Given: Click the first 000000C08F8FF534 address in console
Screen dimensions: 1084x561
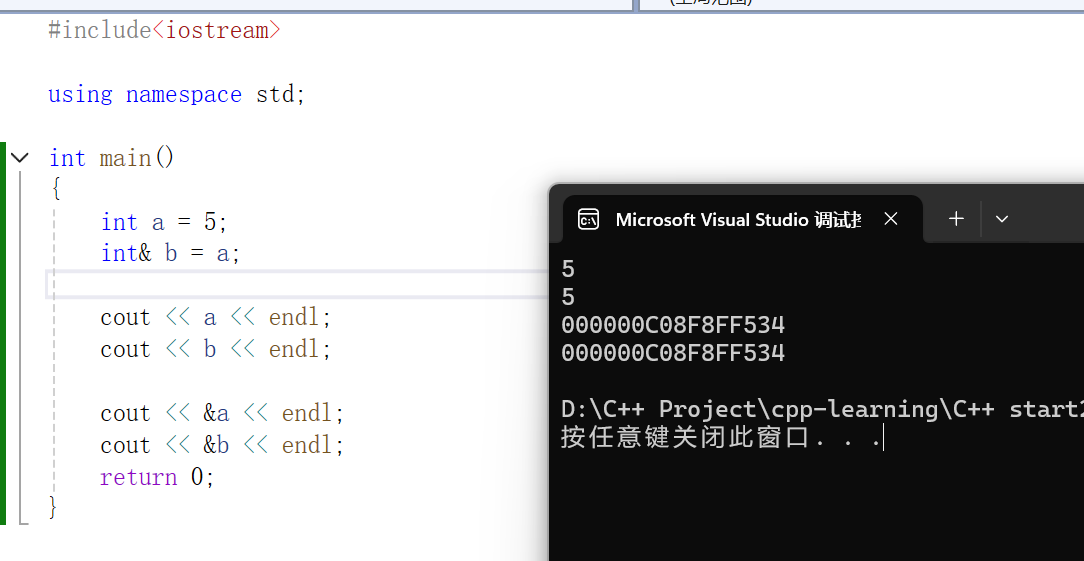Looking at the screenshot, I should pyautogui.click(x=673, y=325).
